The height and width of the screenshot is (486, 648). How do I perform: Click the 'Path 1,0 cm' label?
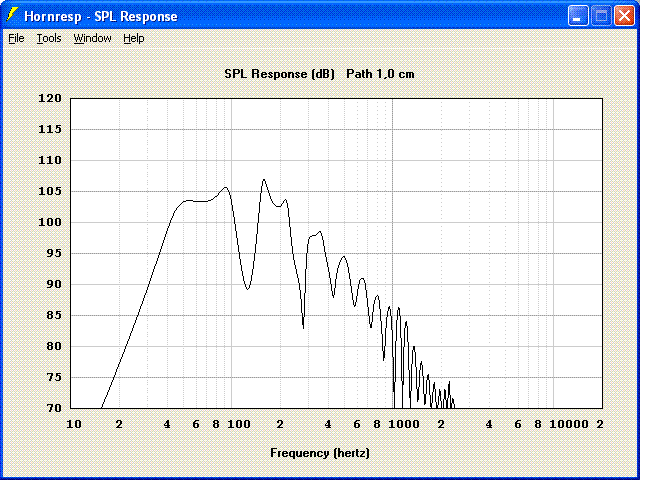380,74
